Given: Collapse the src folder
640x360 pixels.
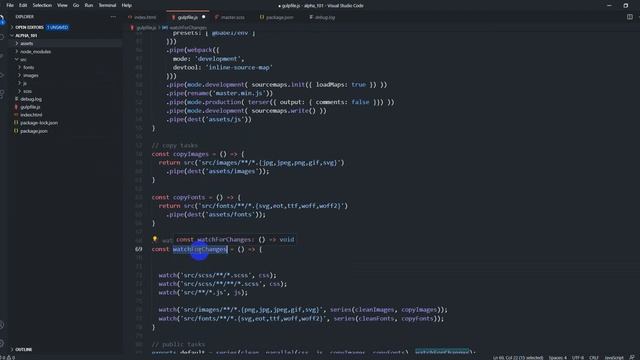Looking at the screenshot, I should [x=23, y=60].
